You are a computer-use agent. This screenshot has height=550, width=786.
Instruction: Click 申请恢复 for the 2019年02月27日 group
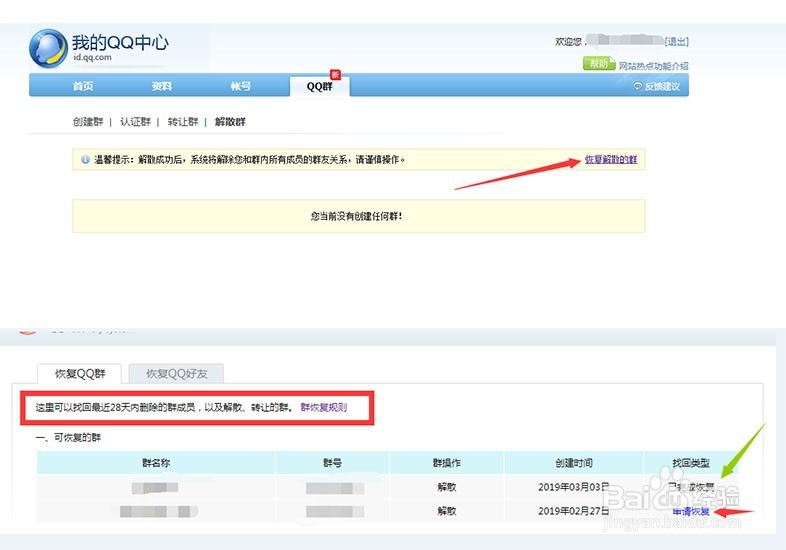pos(691,511)
